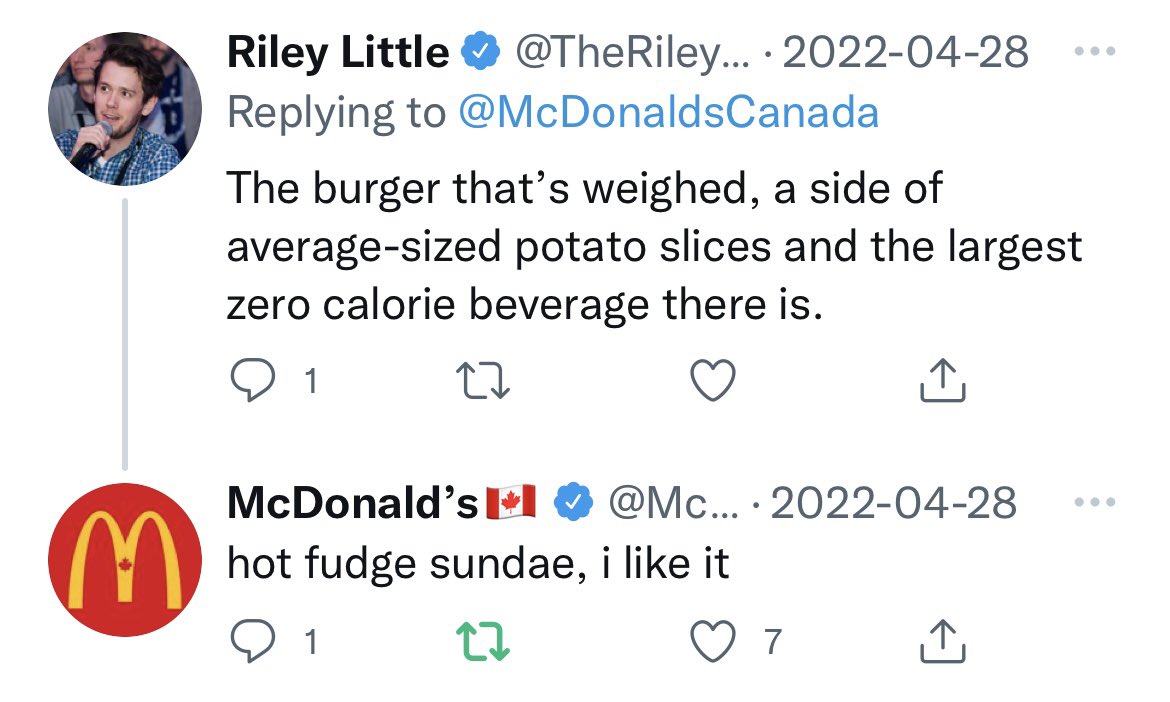Like the McDonald's hot fudge sundae reply

click(x=713, y=642)
